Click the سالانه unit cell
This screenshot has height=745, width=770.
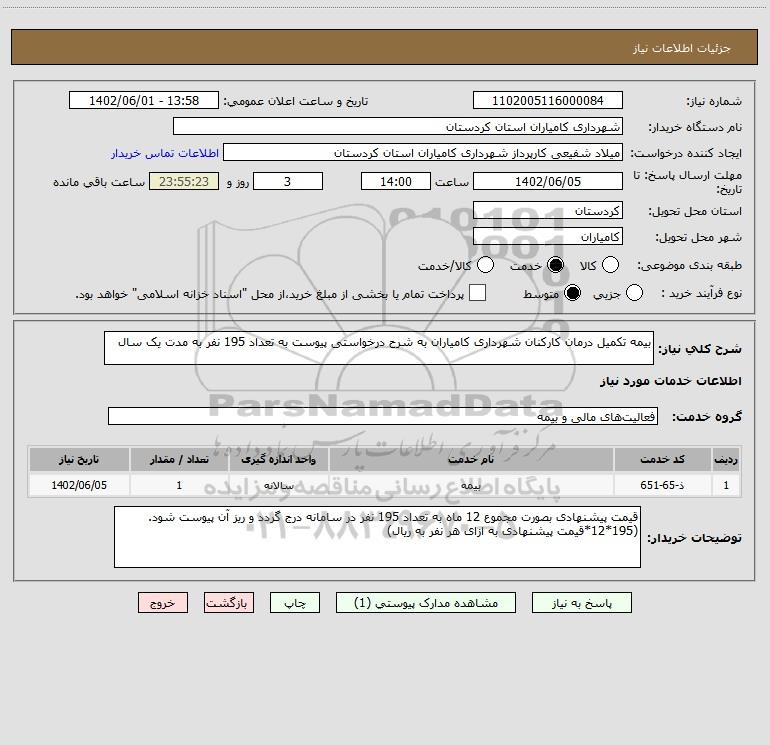(x=278, y=485)
